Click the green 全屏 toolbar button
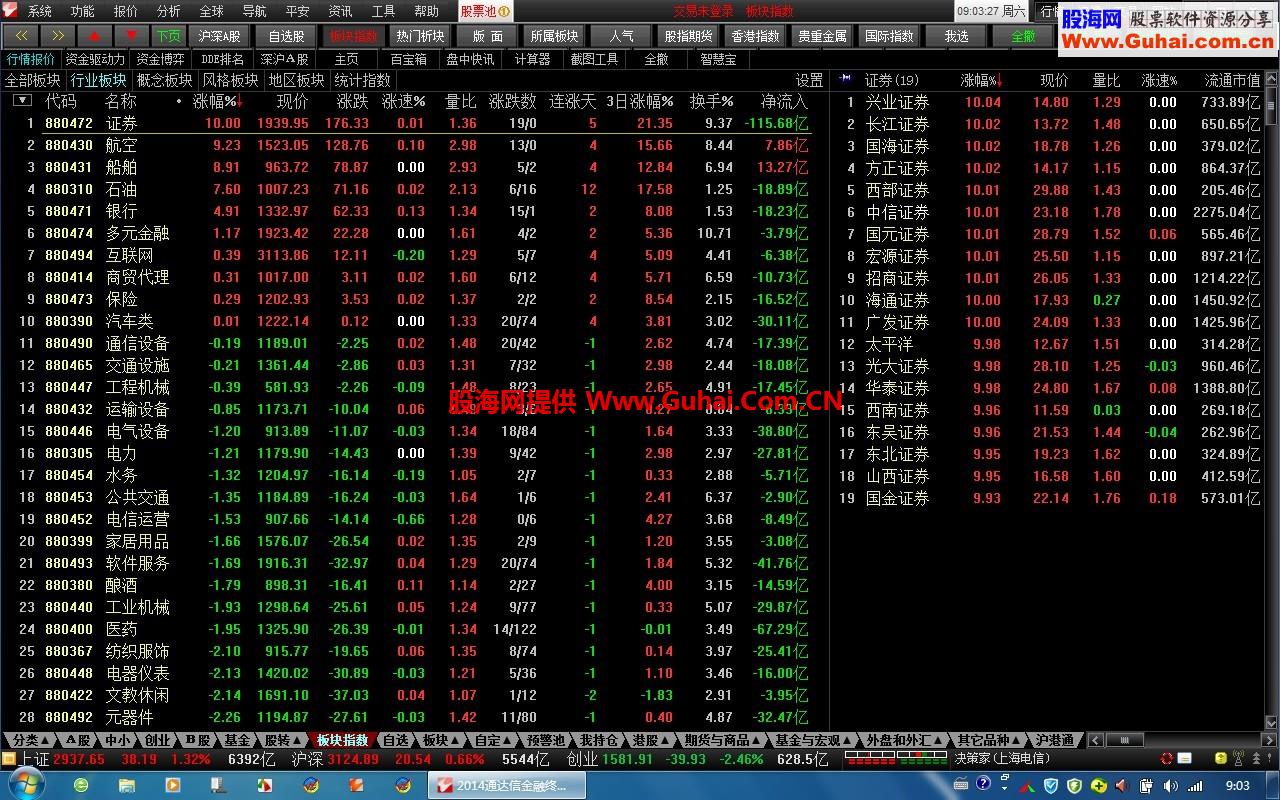 (1023, 35)
